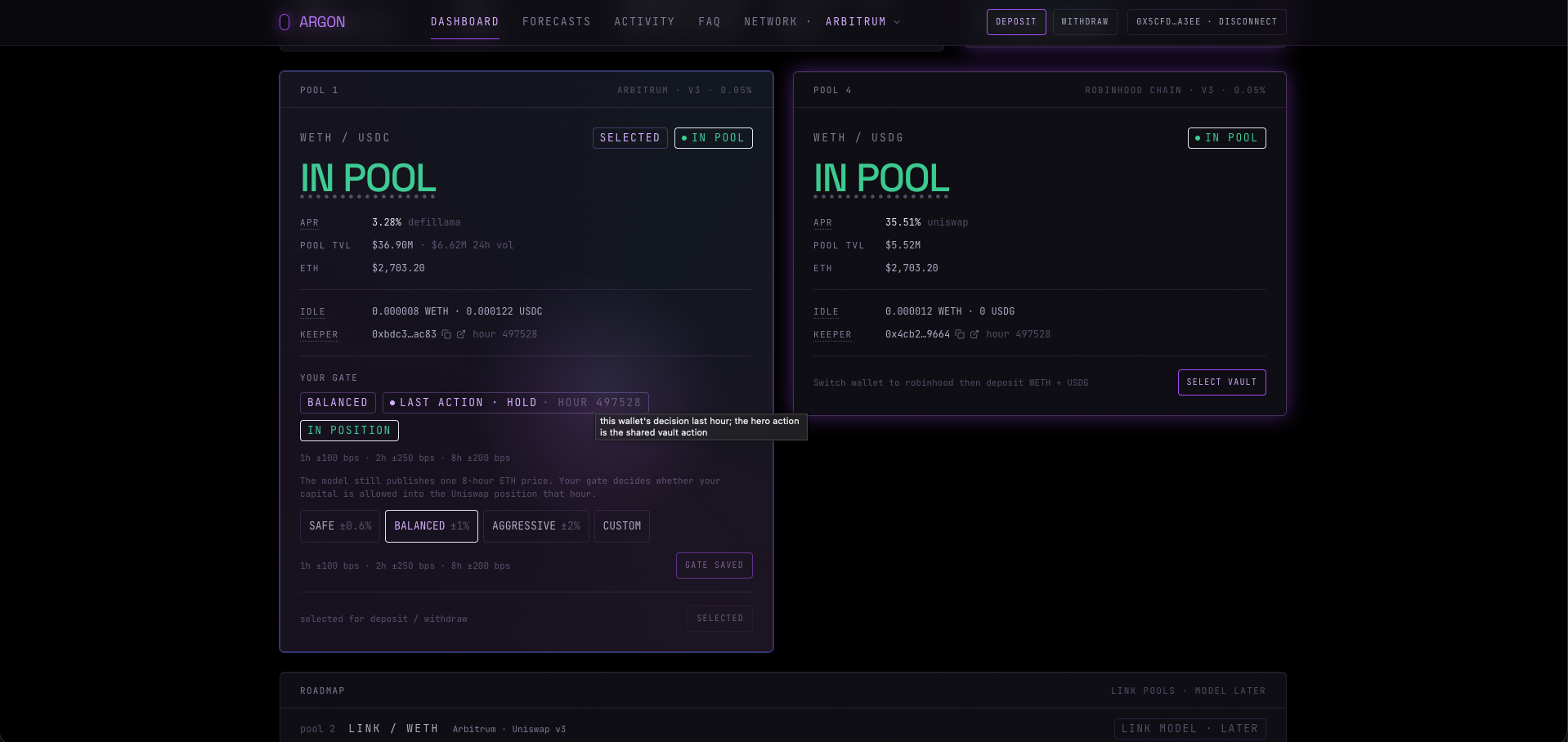This screenshot has width=1568, height=742.
Task: Click the APR label in Pool 1
Action: coord(309,222)
